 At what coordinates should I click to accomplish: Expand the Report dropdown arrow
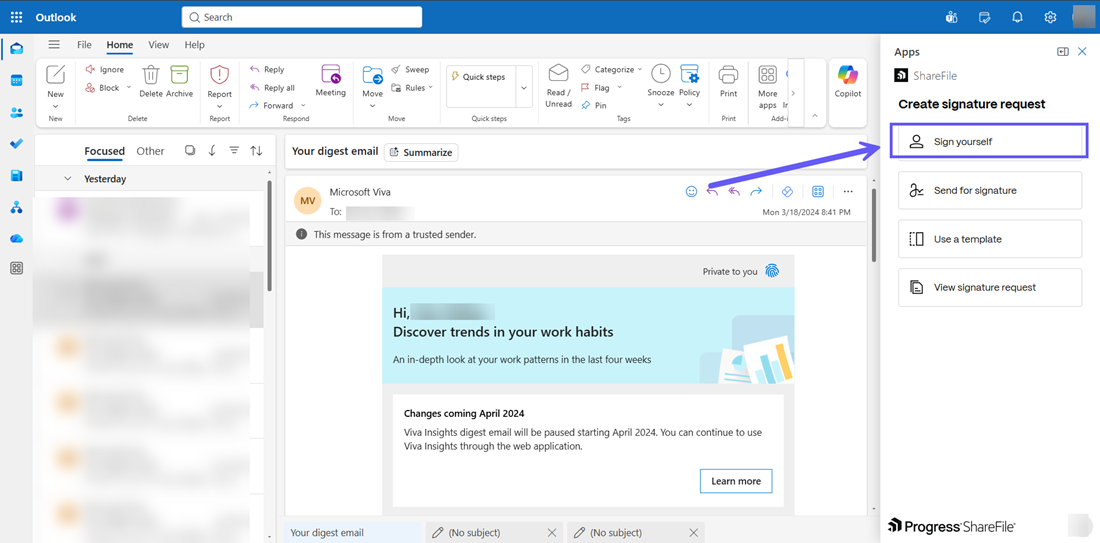pyautogui.click(x=220, y=107)
